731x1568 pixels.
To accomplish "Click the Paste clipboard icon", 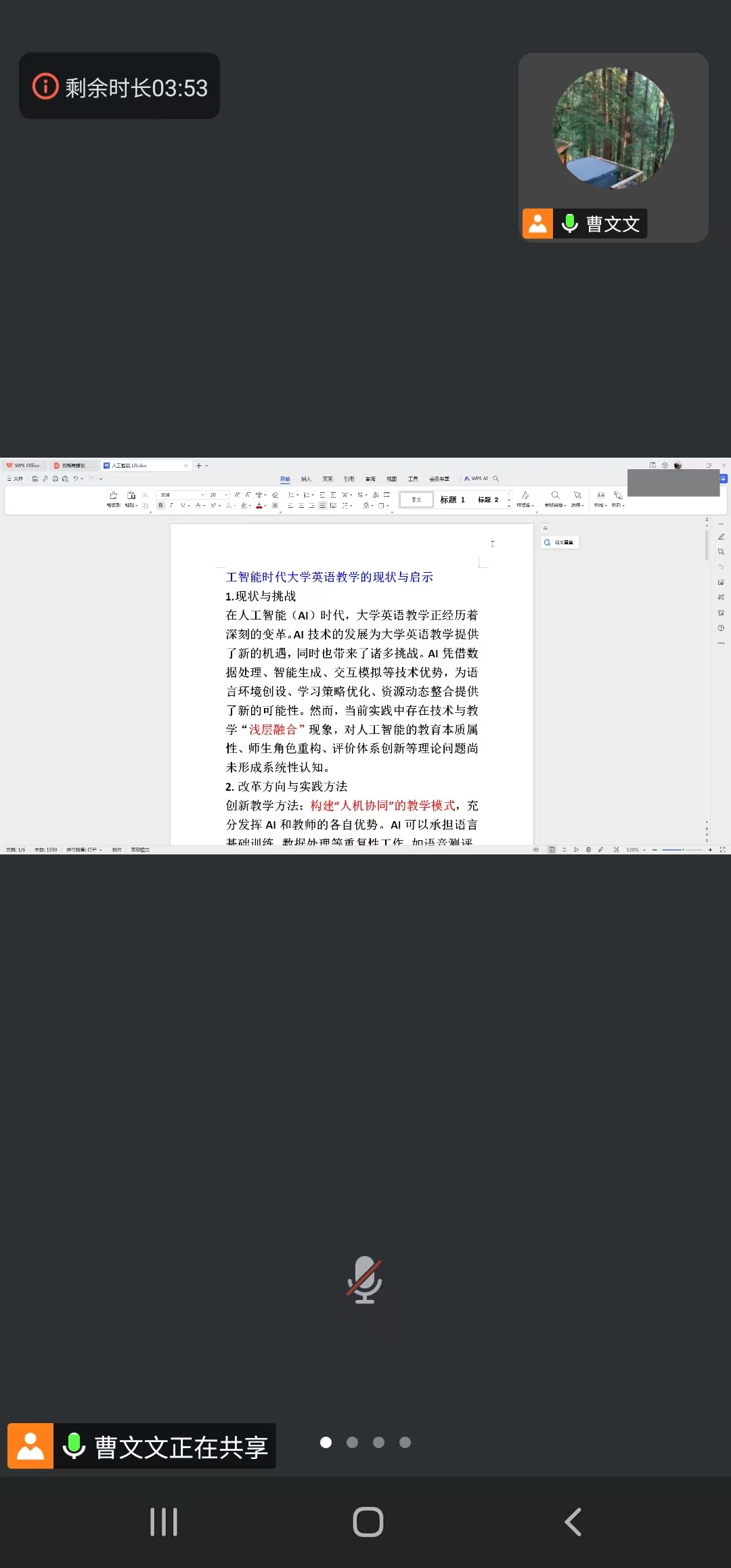I will point(131,496).
